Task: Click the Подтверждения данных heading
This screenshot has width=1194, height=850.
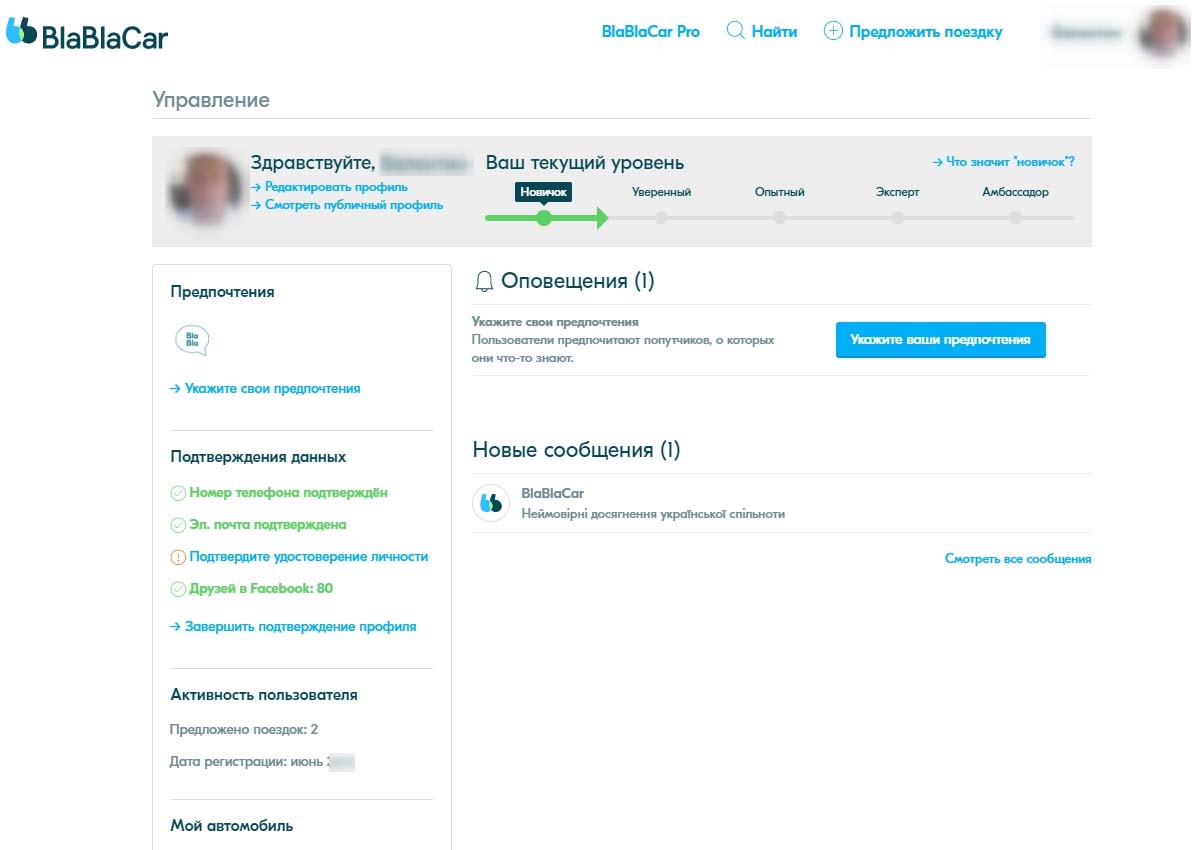Action: click(x=258, y=457)
